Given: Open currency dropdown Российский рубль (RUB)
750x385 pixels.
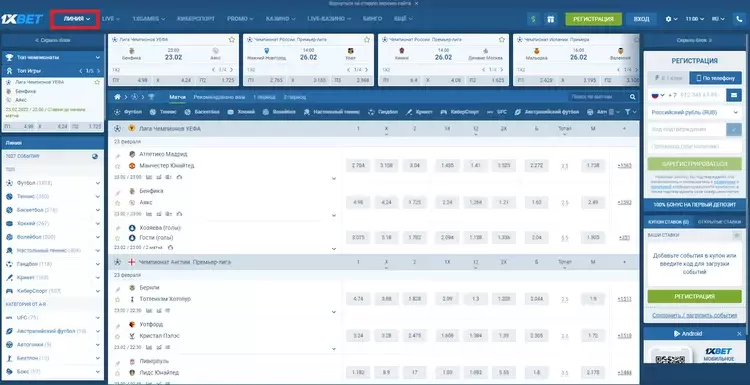Looking at the screenshot, I should coord(695,112).
